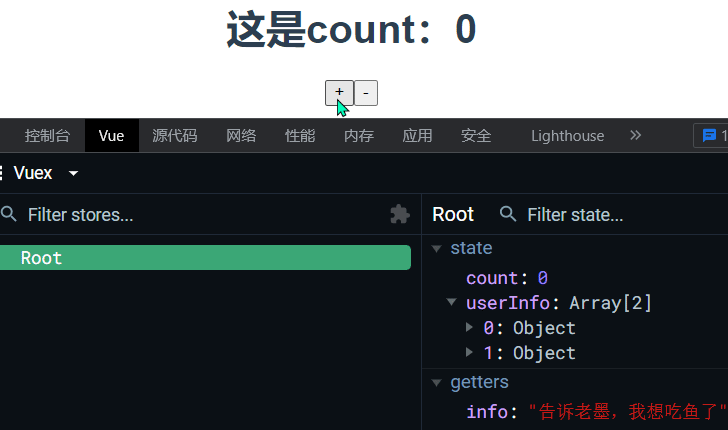Click the Root heading in state pane

click(x=453, y=215)
